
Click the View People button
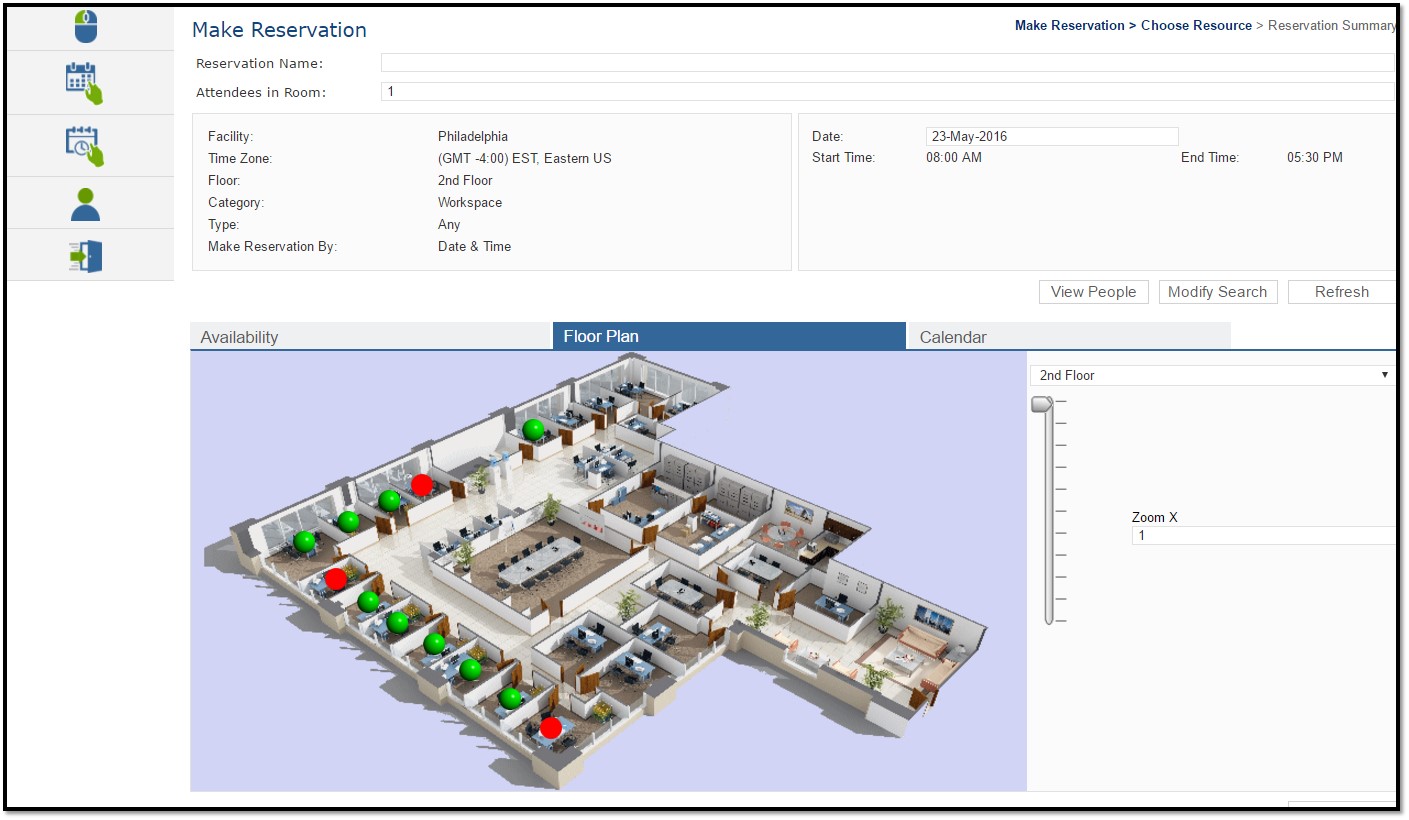pyautogui.click(x=1093, y=292)
